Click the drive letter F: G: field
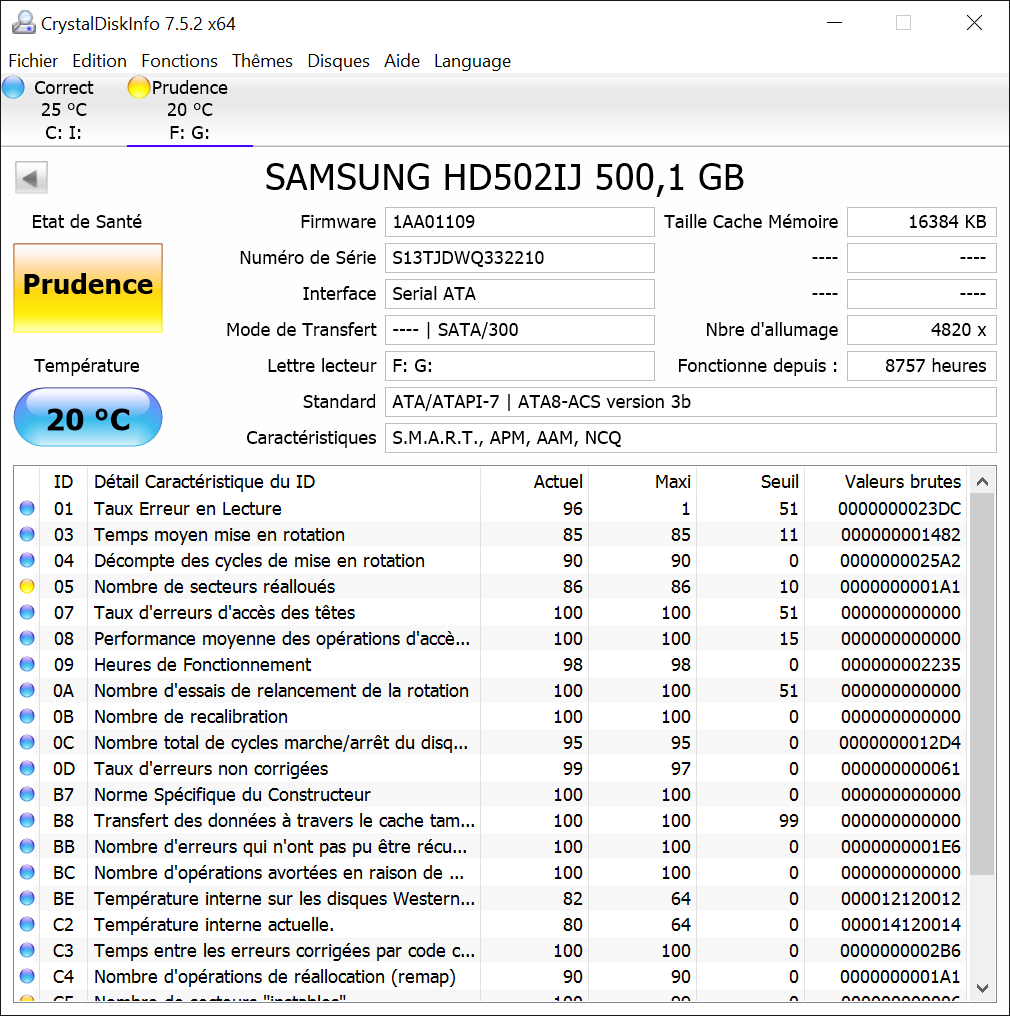This screenshot has width=1010, height=1016. tap(519, 366)
